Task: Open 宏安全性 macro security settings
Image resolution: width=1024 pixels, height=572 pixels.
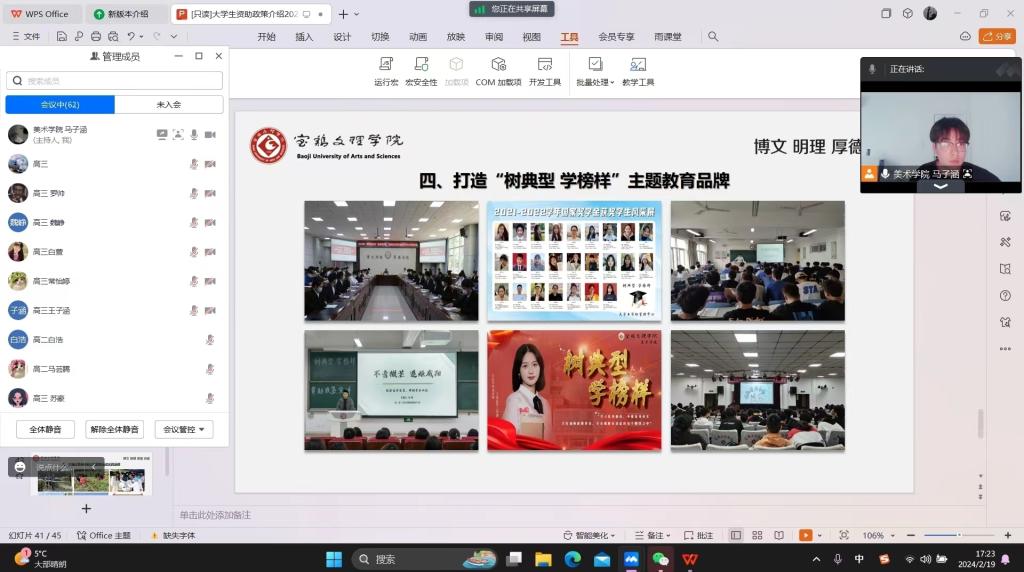Action: [x=421, y=71]
